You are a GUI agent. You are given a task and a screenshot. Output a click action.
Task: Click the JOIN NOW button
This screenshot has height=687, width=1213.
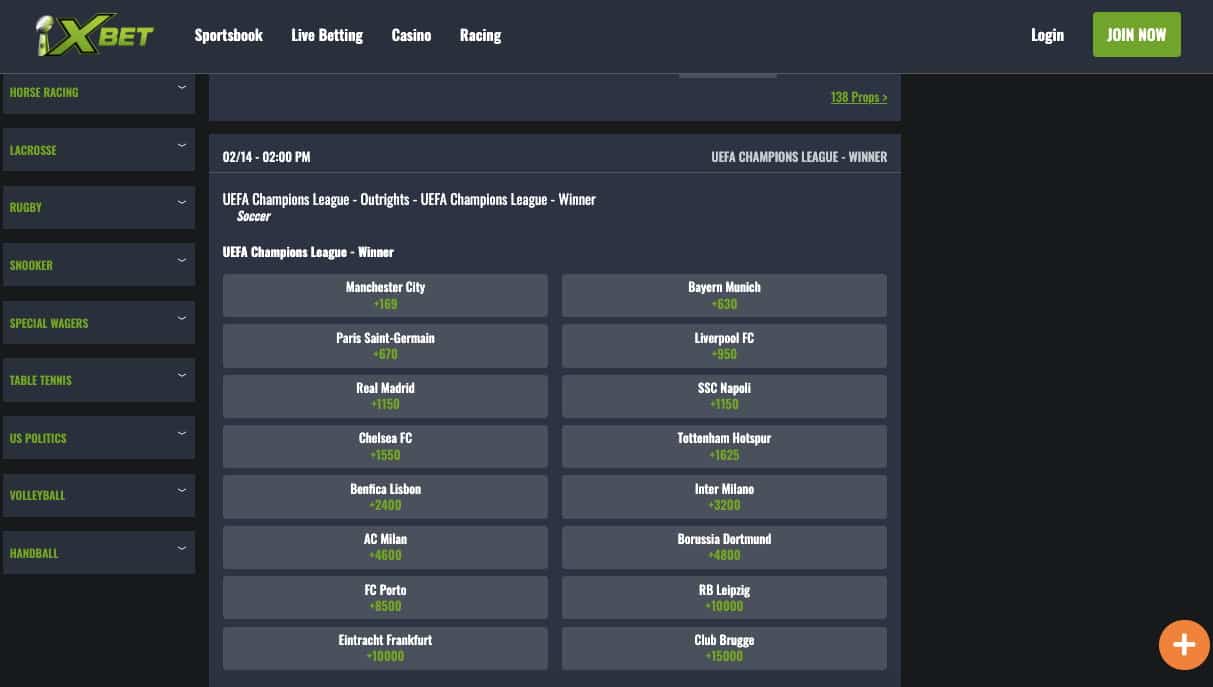pyautogui.click(x=1136, y=35)
